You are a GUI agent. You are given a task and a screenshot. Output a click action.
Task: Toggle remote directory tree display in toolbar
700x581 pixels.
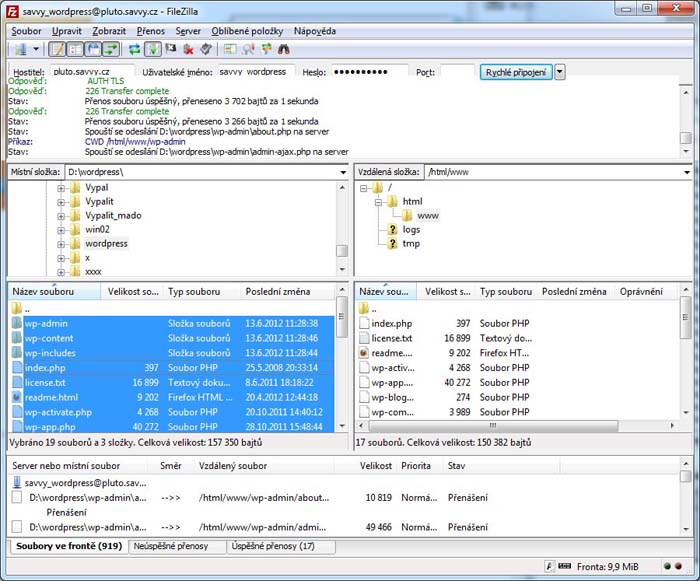(93, 49)
